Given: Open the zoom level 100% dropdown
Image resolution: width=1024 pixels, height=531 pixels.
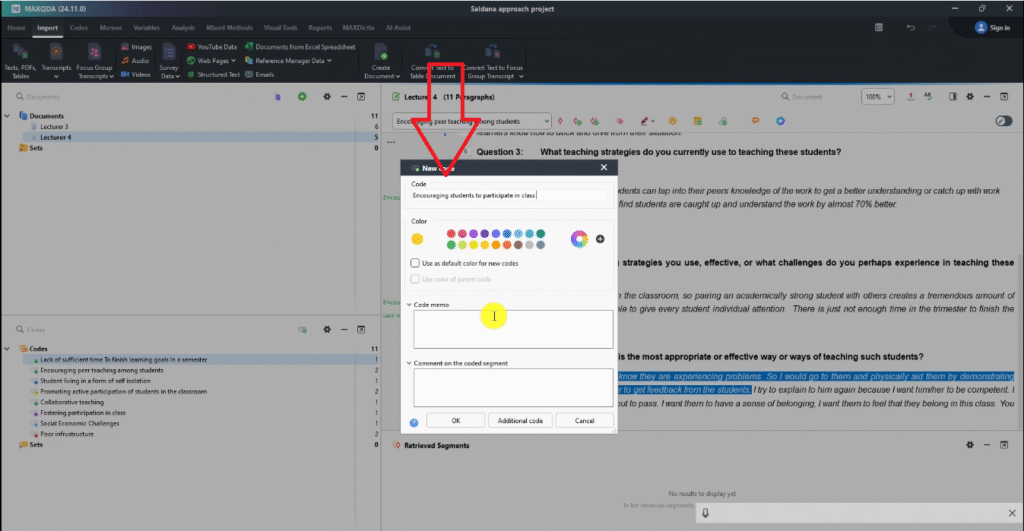Looking at the screenshot, I should (x=878, y=97).
